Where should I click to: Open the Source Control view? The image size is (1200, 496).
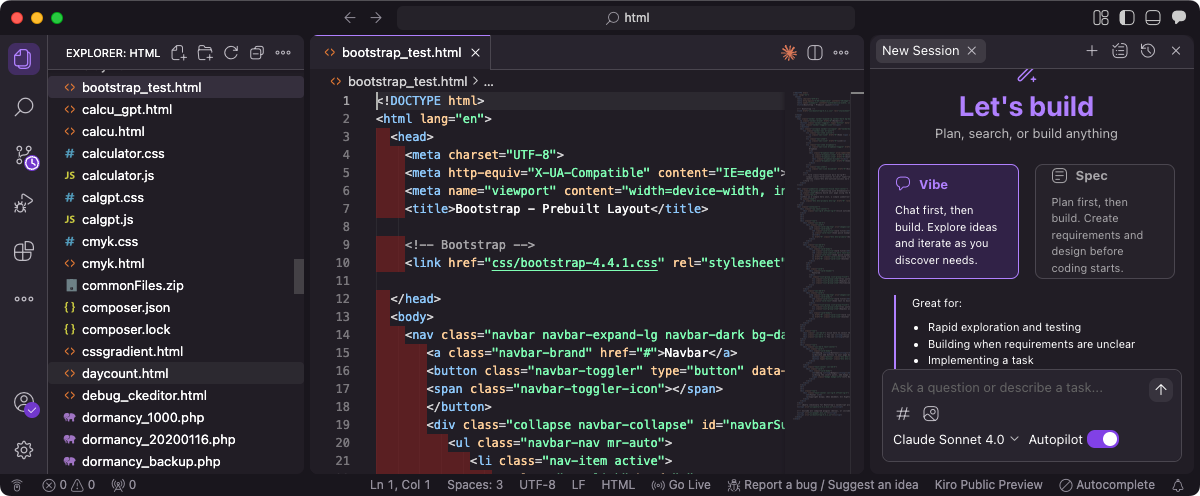point(25,156)
